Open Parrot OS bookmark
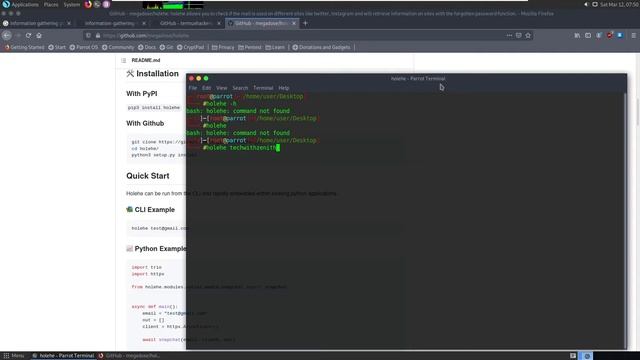Image resolution: width=640 pixels, height=360 pixels. [84, 47]
